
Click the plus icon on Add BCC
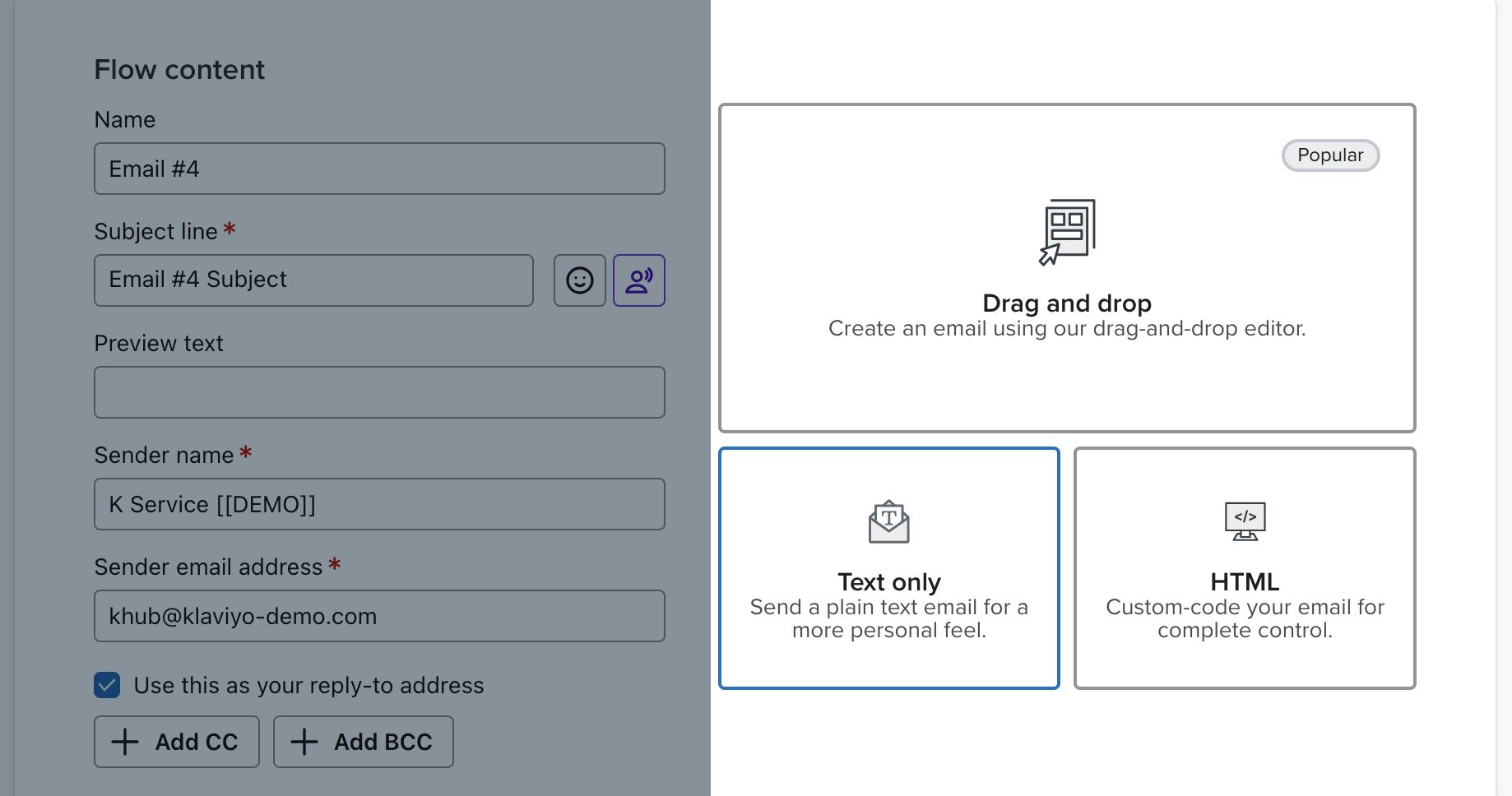click(x=305, y=742)
